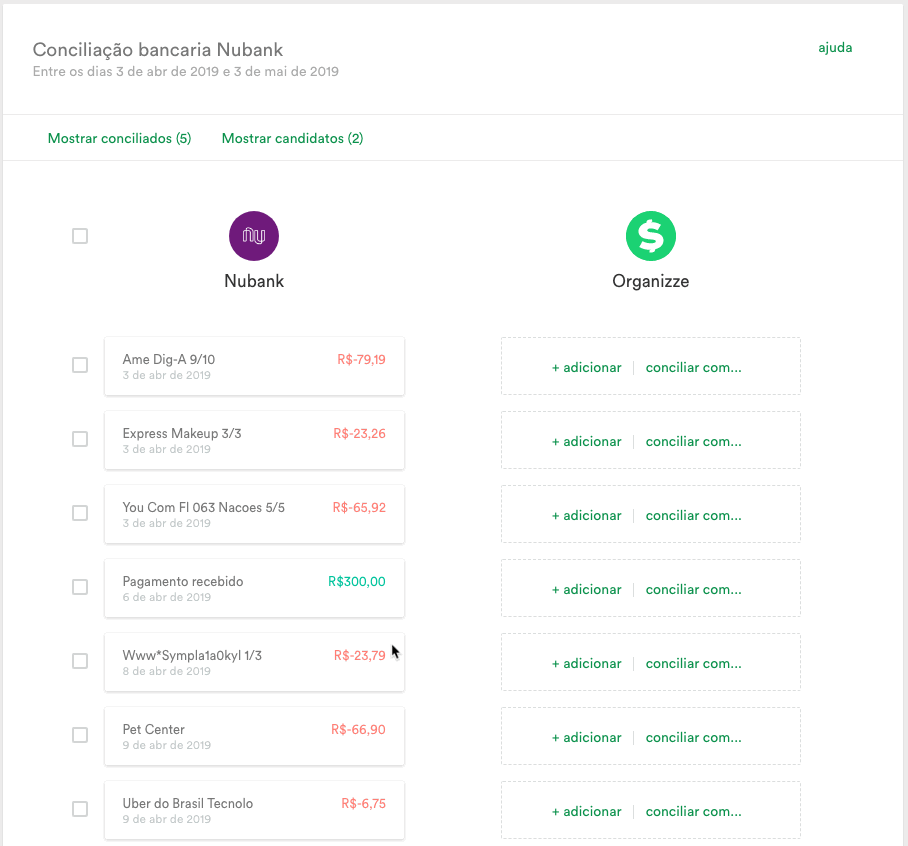Click + adicionar for Www*Sympla1a0kyl 1/3
This screenshot has height=846, width=908.
586,664
